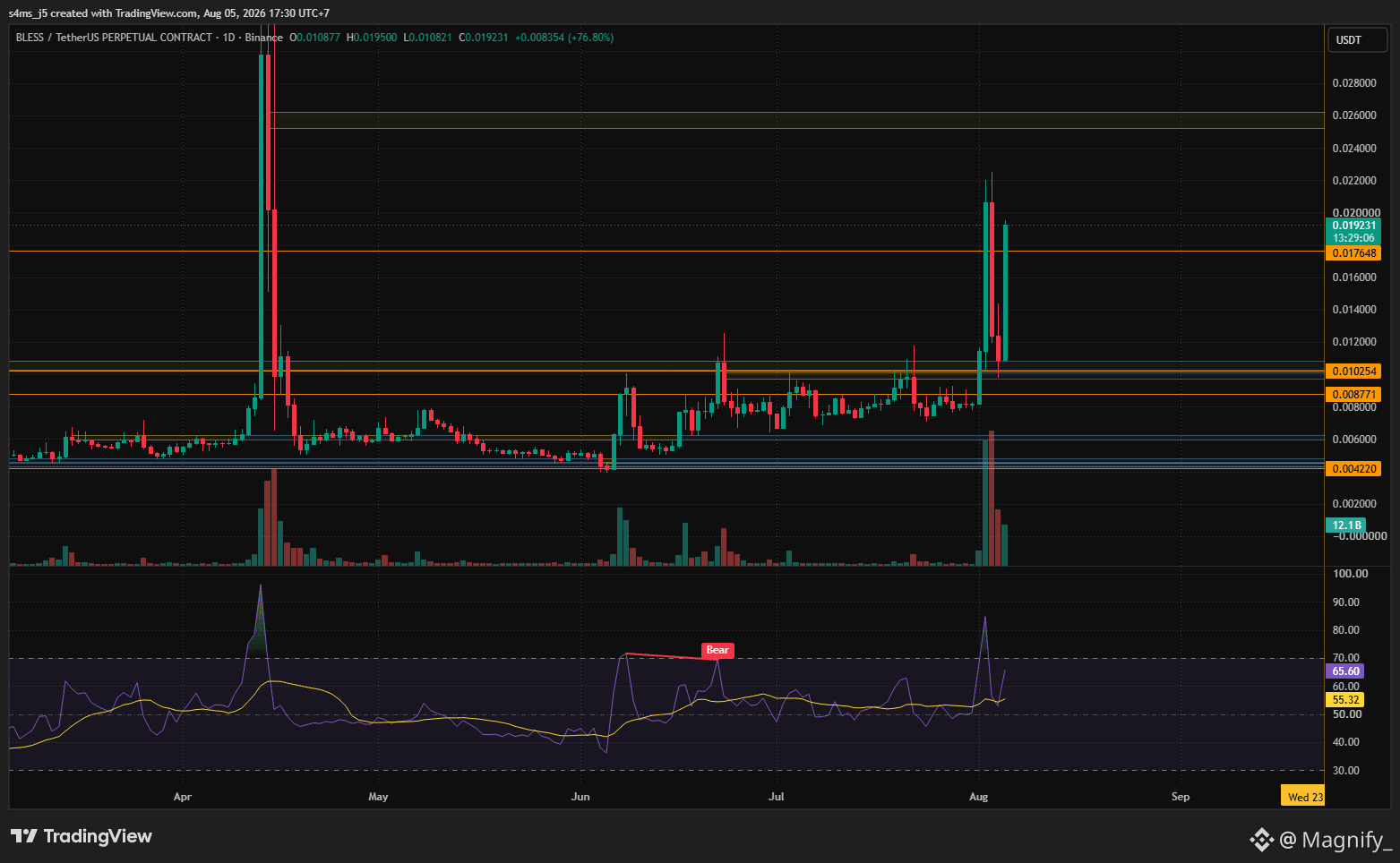Click the purple 65.60 RSI value tag

pyautogui.click(x=1345, y=671)
